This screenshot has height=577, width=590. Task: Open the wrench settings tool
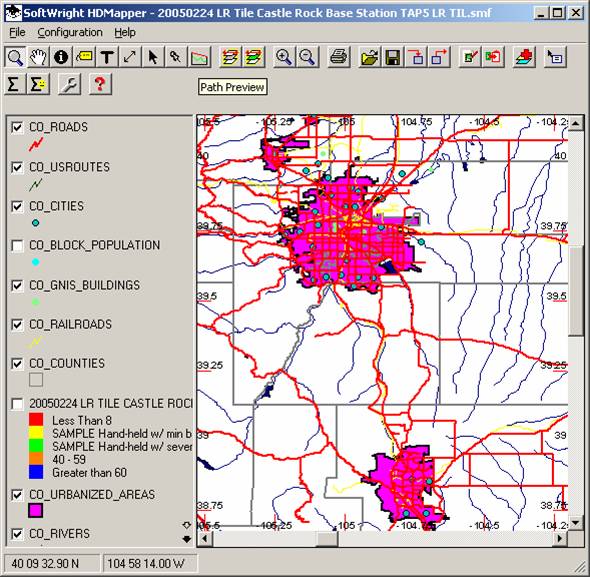click(69, 84)
